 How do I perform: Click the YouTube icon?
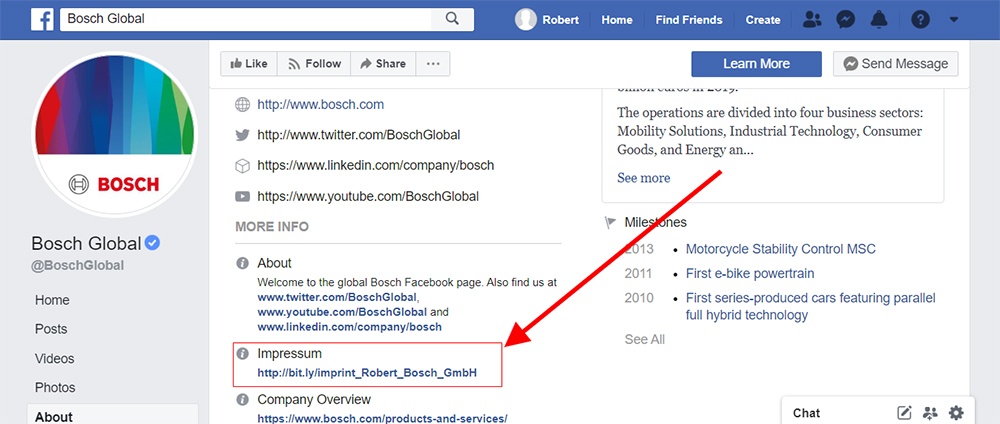[x=242, y=196]
